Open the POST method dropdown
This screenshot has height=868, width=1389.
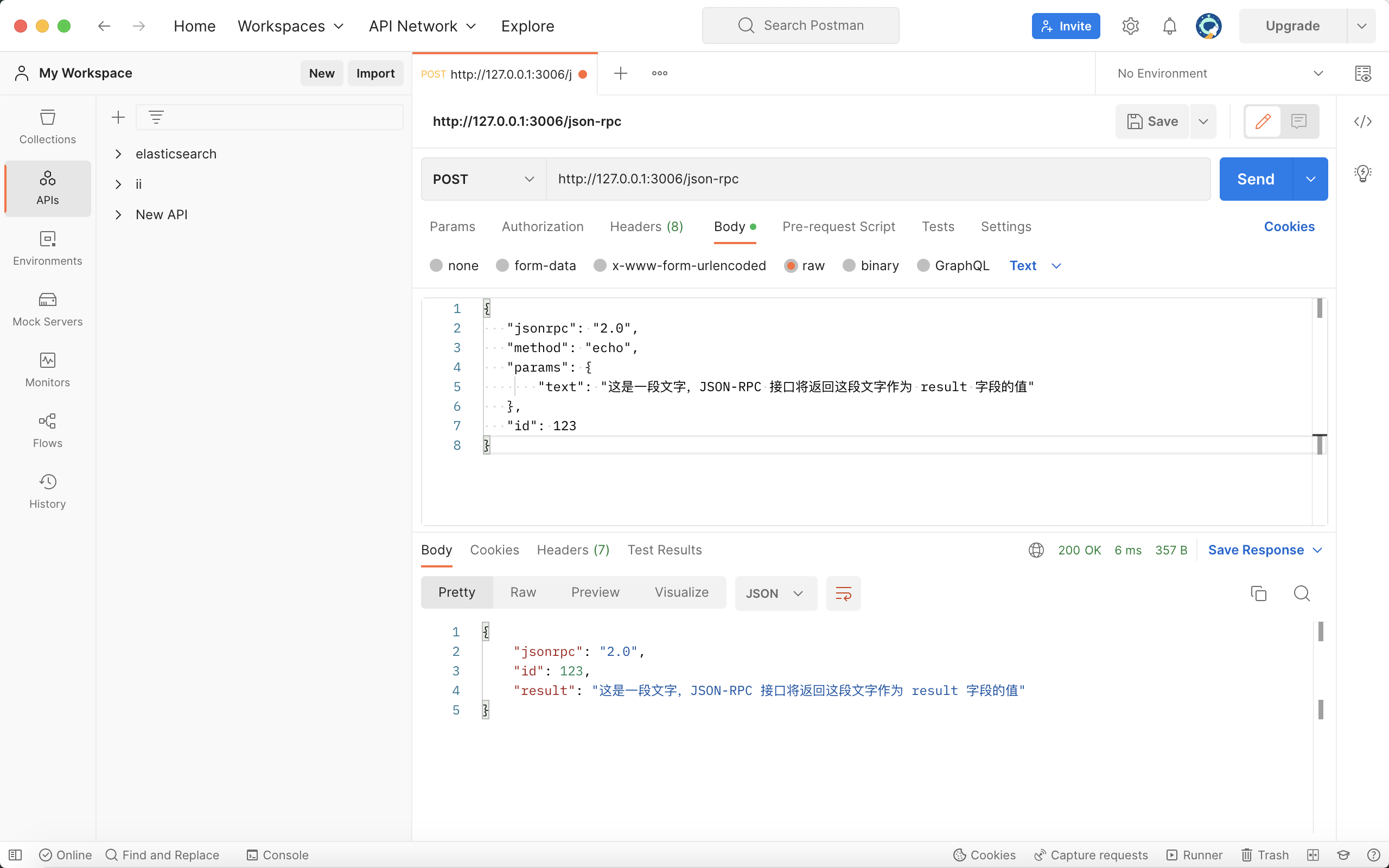click(483, 179)
